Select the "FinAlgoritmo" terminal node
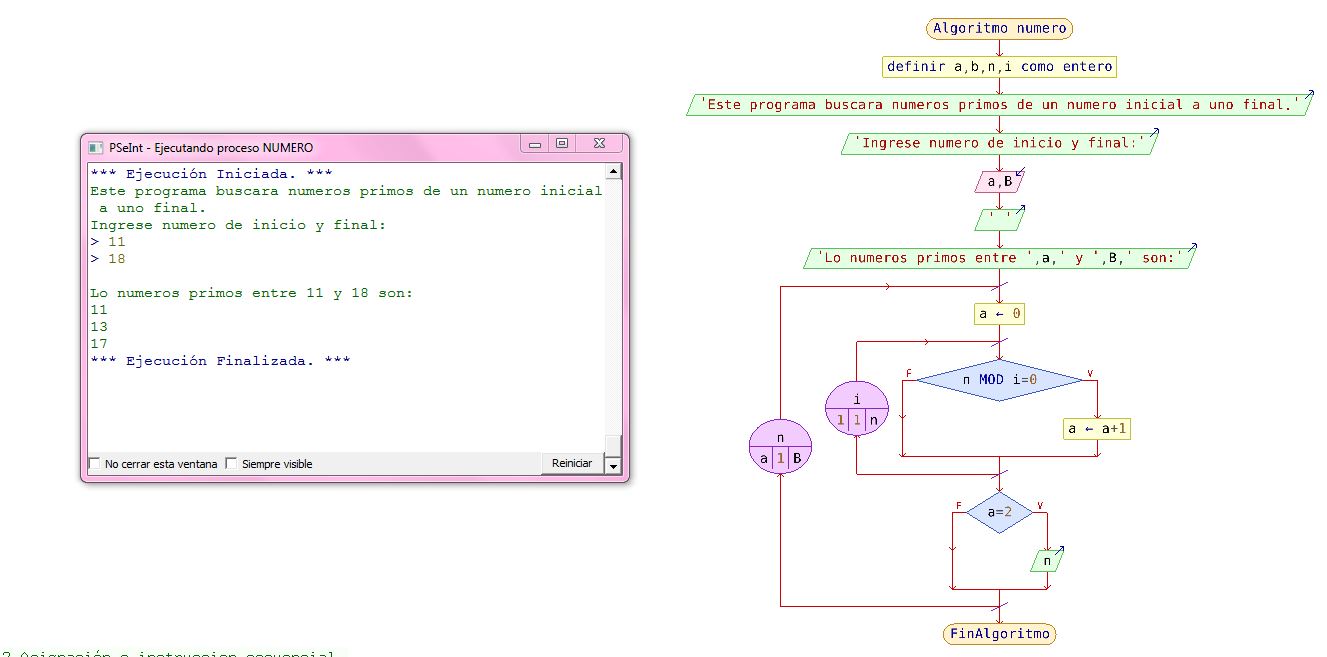 998,633
